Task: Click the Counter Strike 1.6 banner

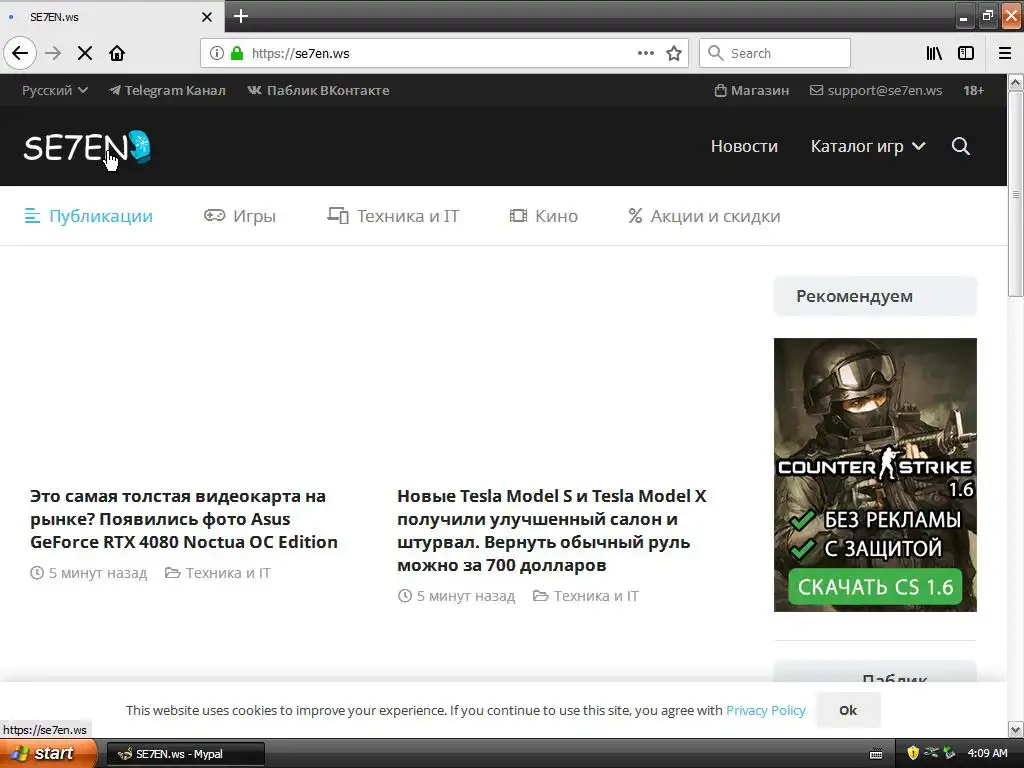Action: [875, 475]
